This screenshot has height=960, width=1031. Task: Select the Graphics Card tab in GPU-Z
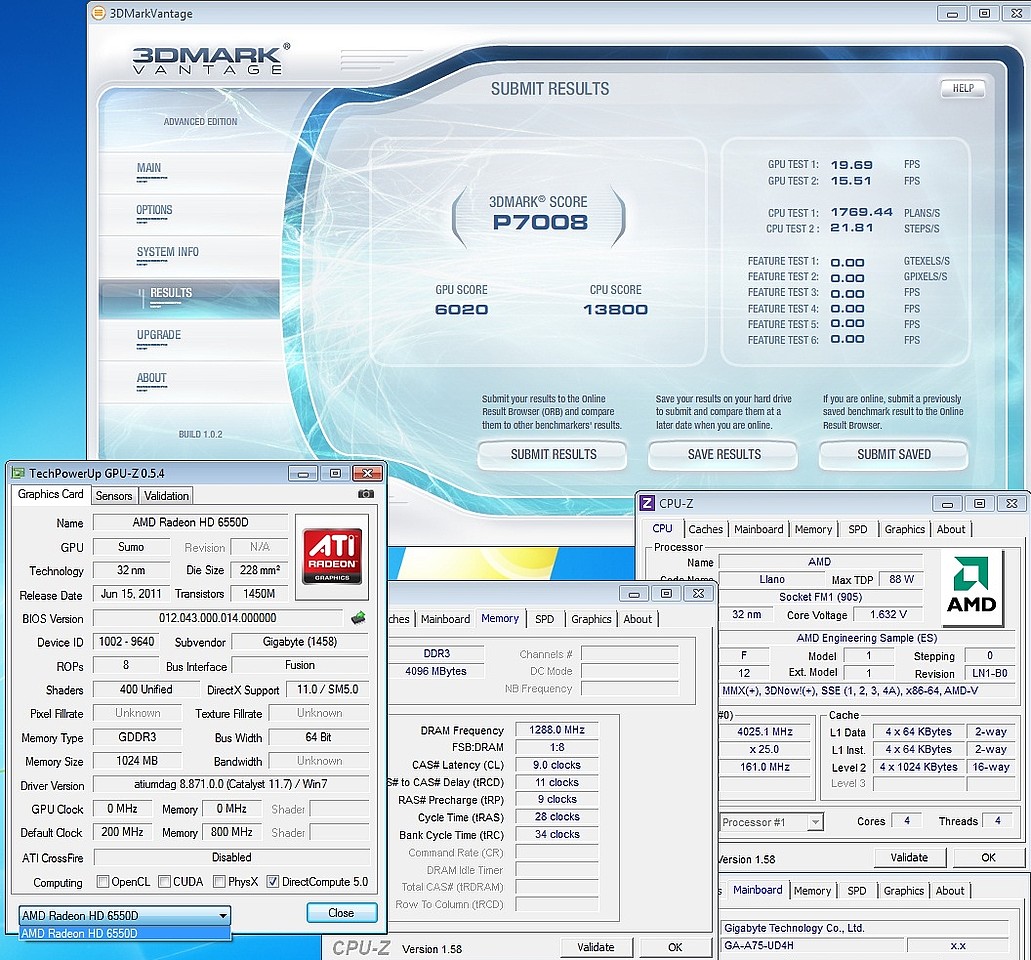tap(51, 494)
